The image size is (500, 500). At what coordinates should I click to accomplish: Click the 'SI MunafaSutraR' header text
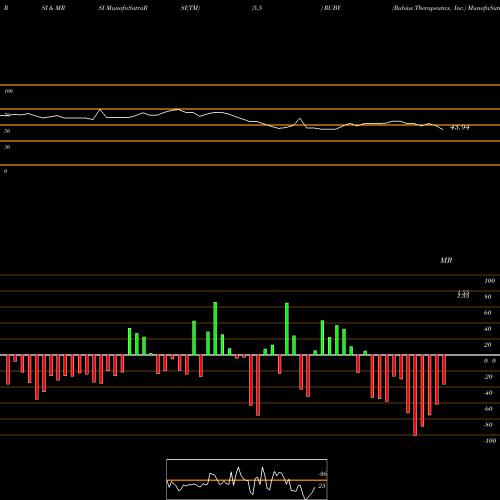tap(123, 8)
